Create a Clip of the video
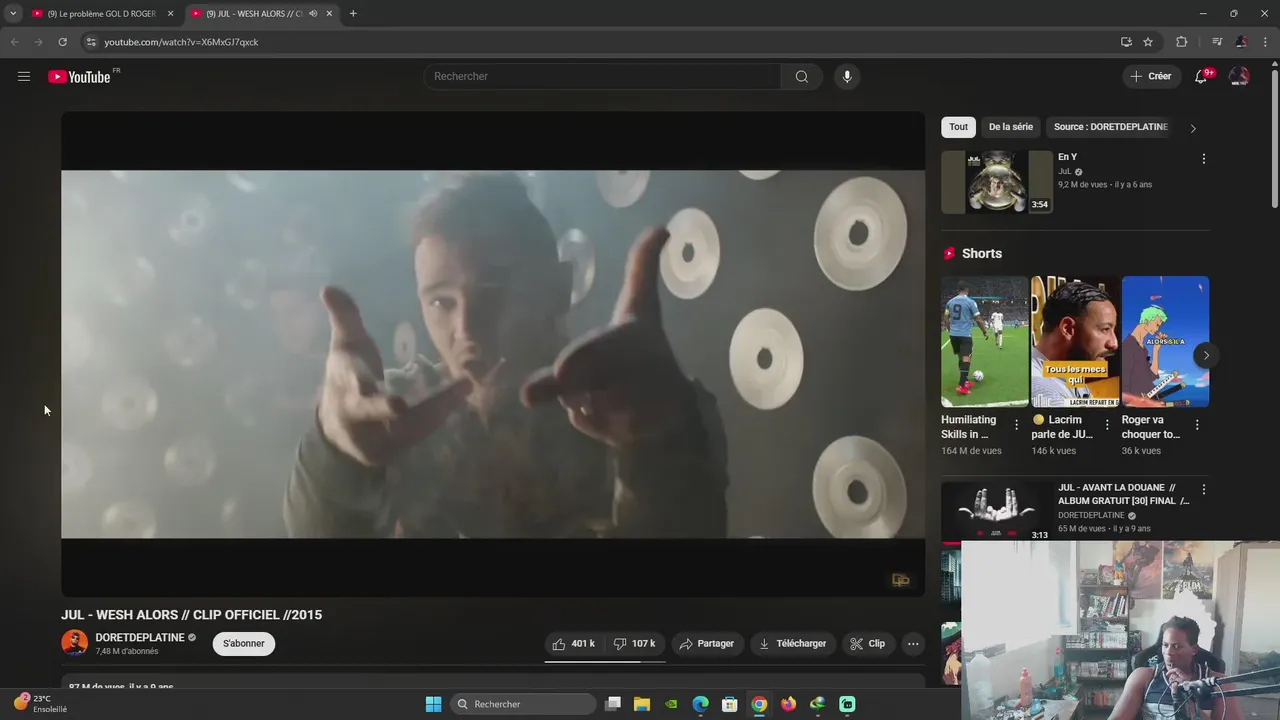1280x720 pixels. coord(868,644)
